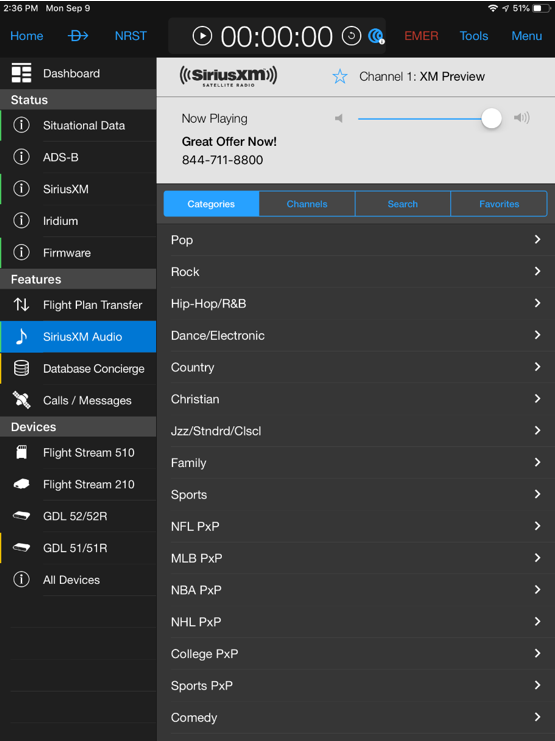
Task: Expand the Comedy category chevron
Action: click(537, 717)
